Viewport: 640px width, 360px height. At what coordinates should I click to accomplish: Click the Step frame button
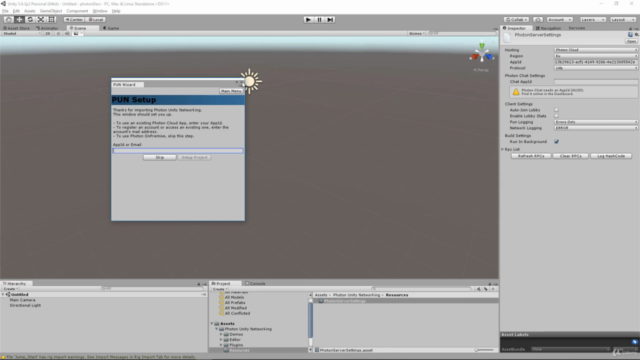click(x=330, y=20)
